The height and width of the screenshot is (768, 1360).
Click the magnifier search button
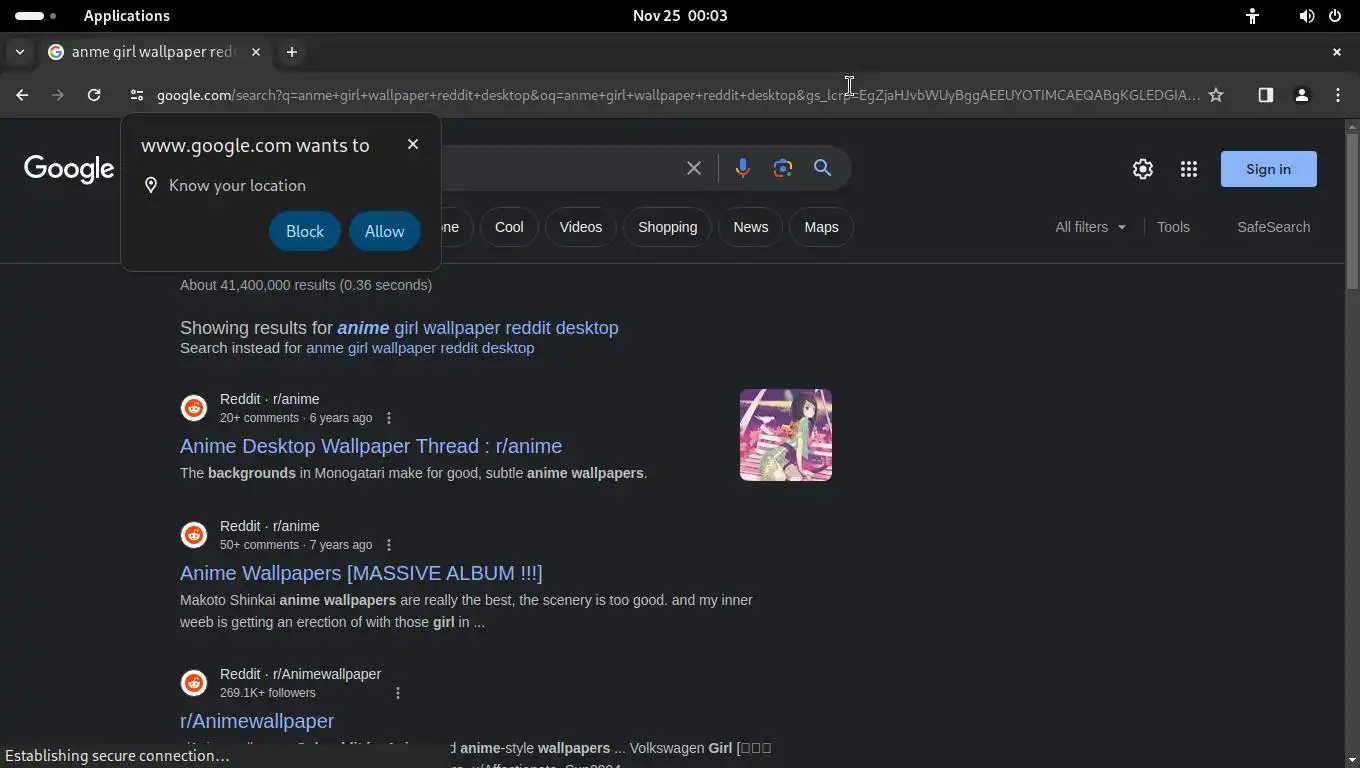823,168
